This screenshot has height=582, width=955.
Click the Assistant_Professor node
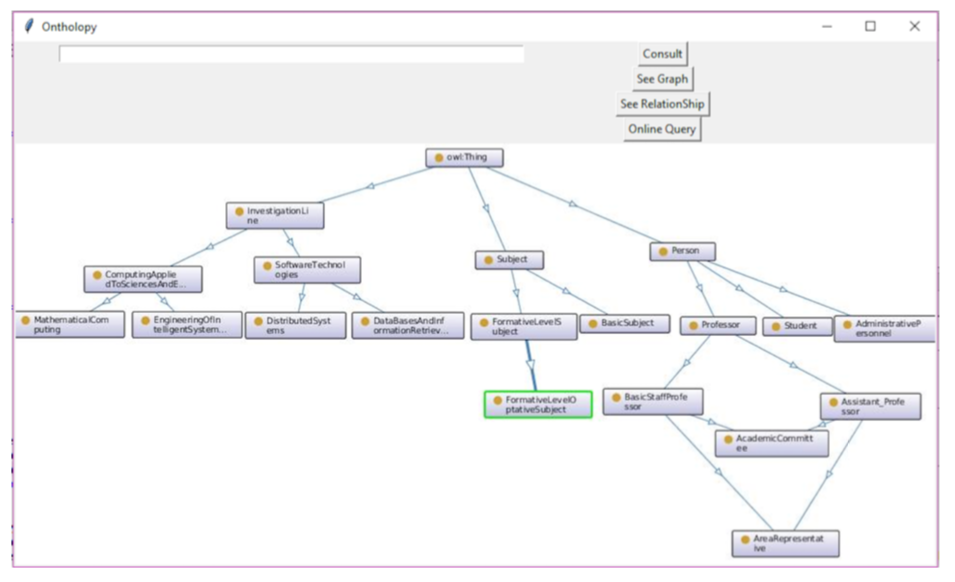coord(870,407)
